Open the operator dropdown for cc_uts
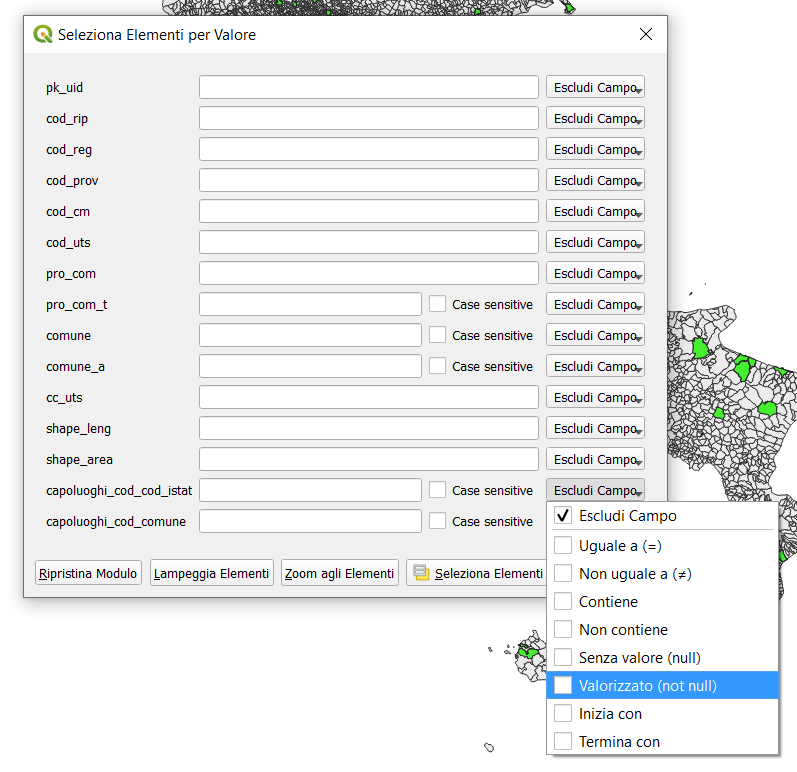 coord(595,398)
